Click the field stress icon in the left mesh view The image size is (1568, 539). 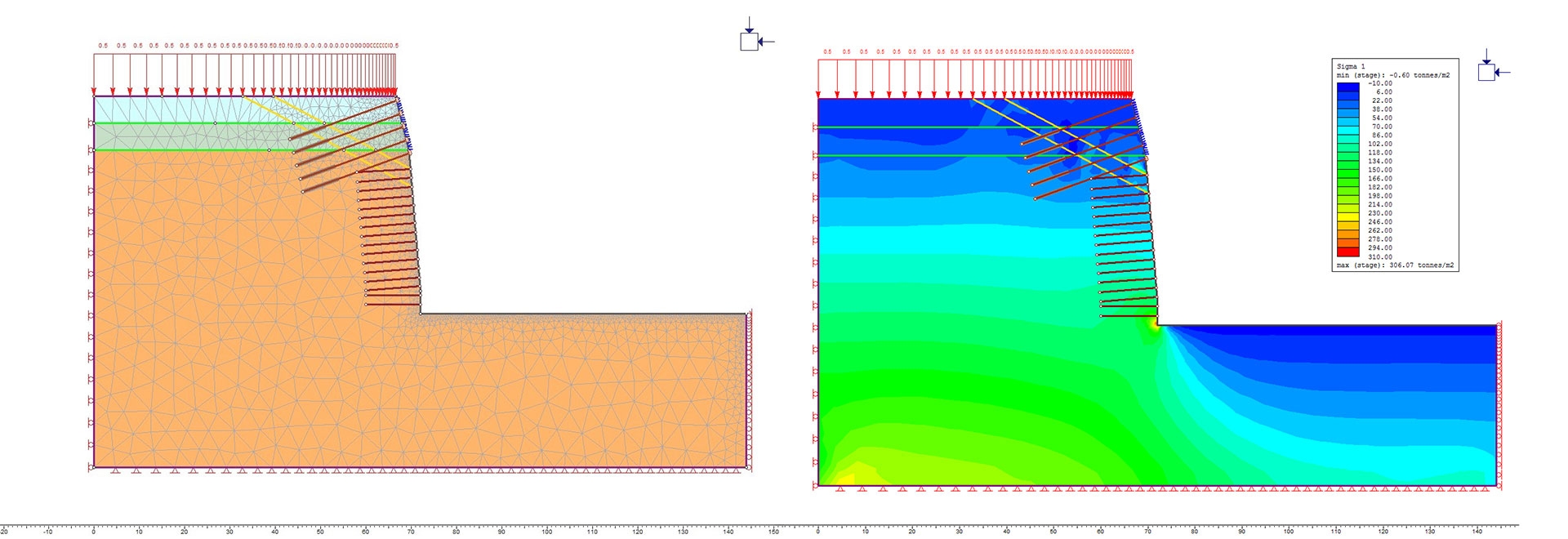[750, 41]
